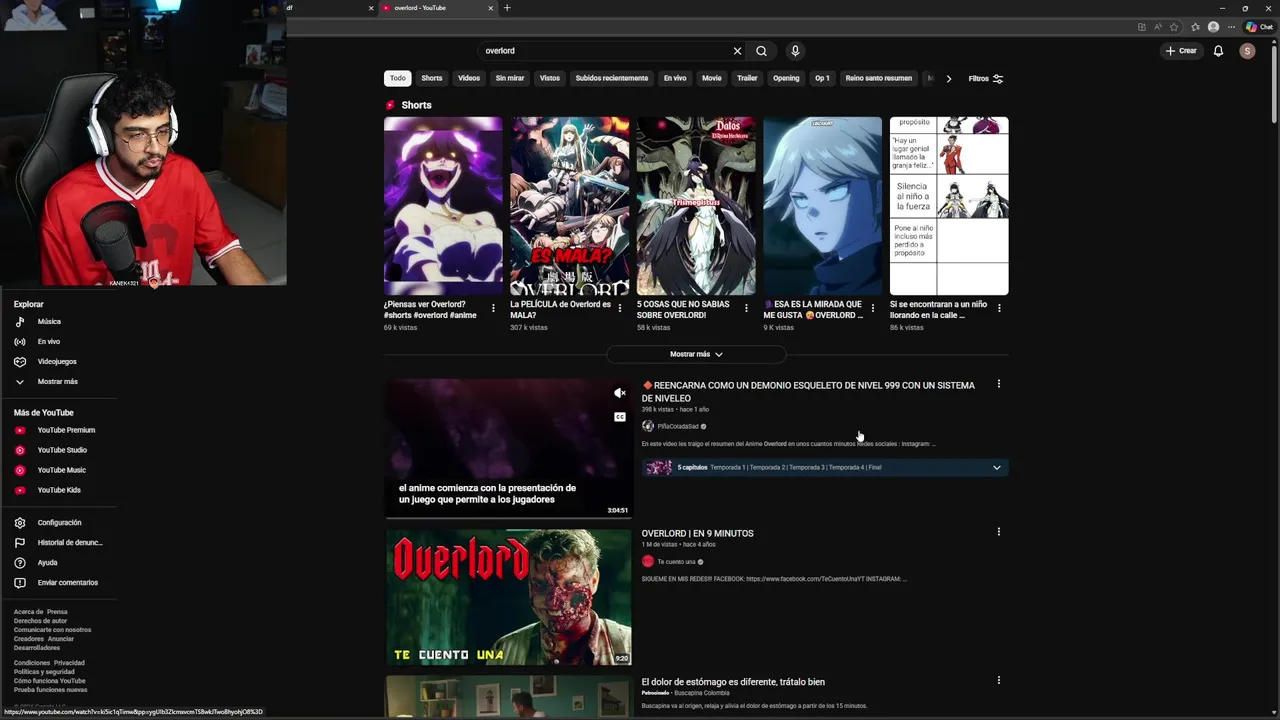Open Ayuda in sidebar
1280x720 pixels.
pos(47,562)
